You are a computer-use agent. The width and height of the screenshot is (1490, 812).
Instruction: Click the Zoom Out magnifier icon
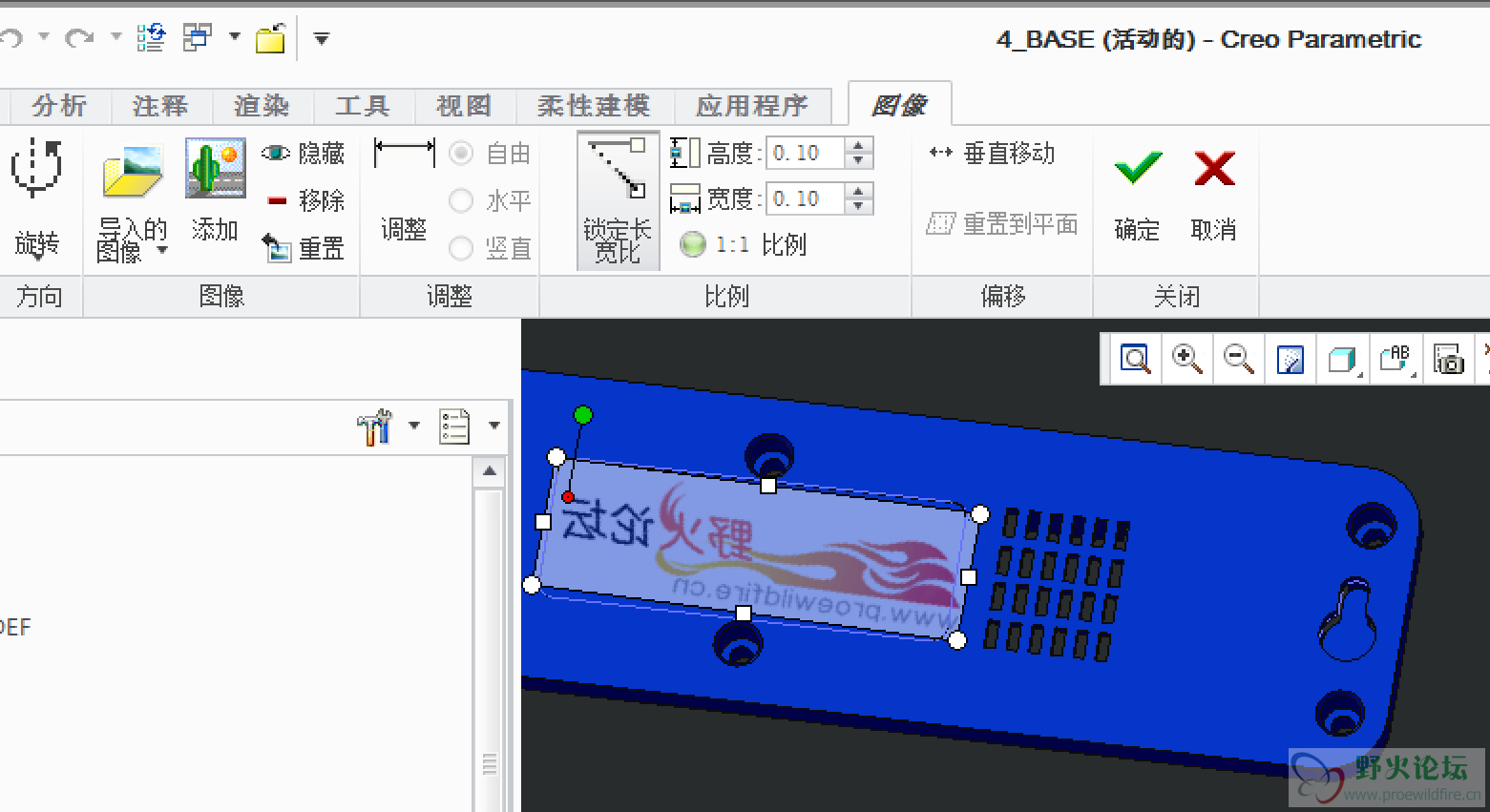(x=1239, y=360)
